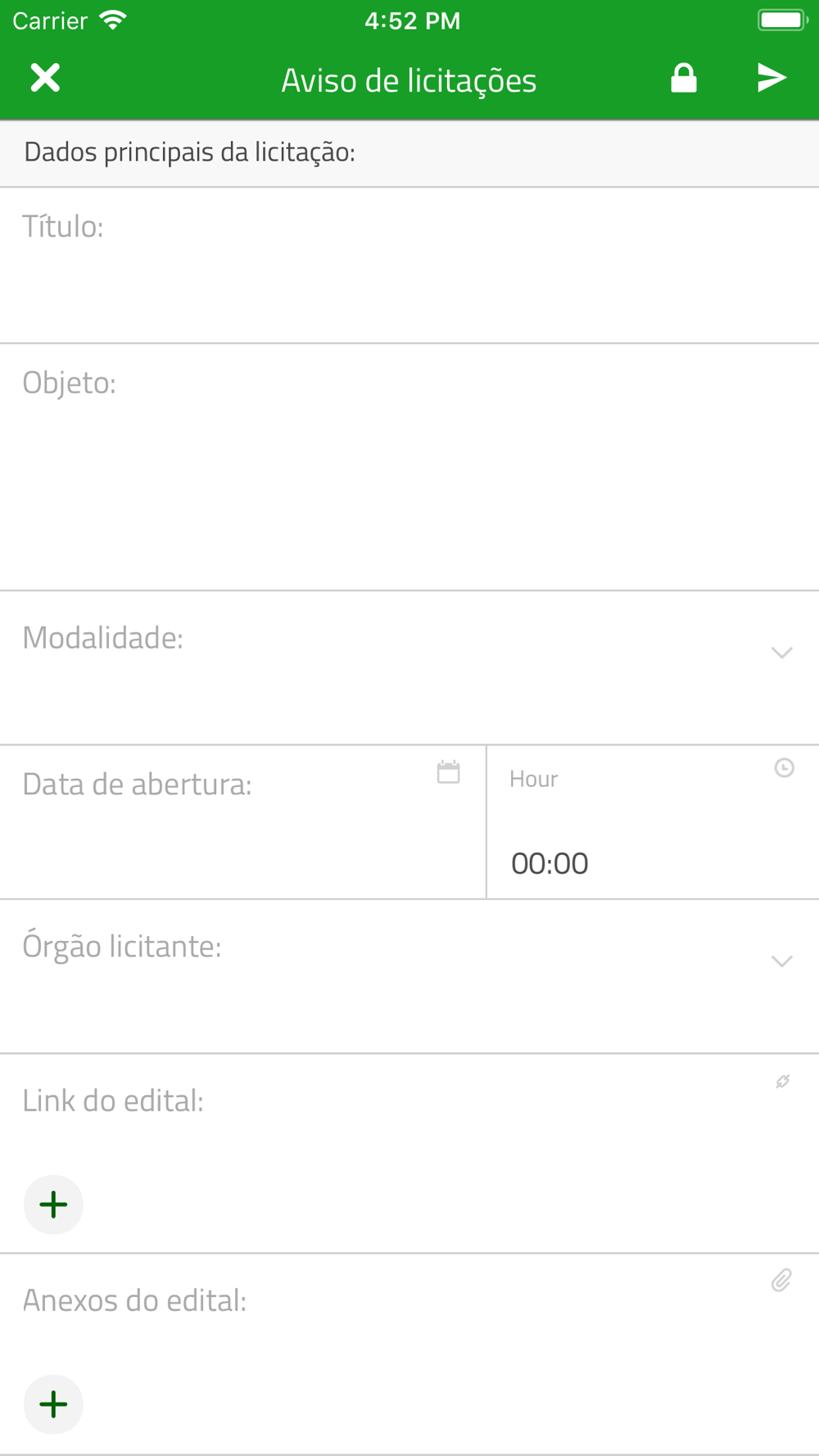The height and width of the screenshot is (1456, 819).
Task: Add an attachment under Anexos do edital
Action: click(x=53, y=1404)
